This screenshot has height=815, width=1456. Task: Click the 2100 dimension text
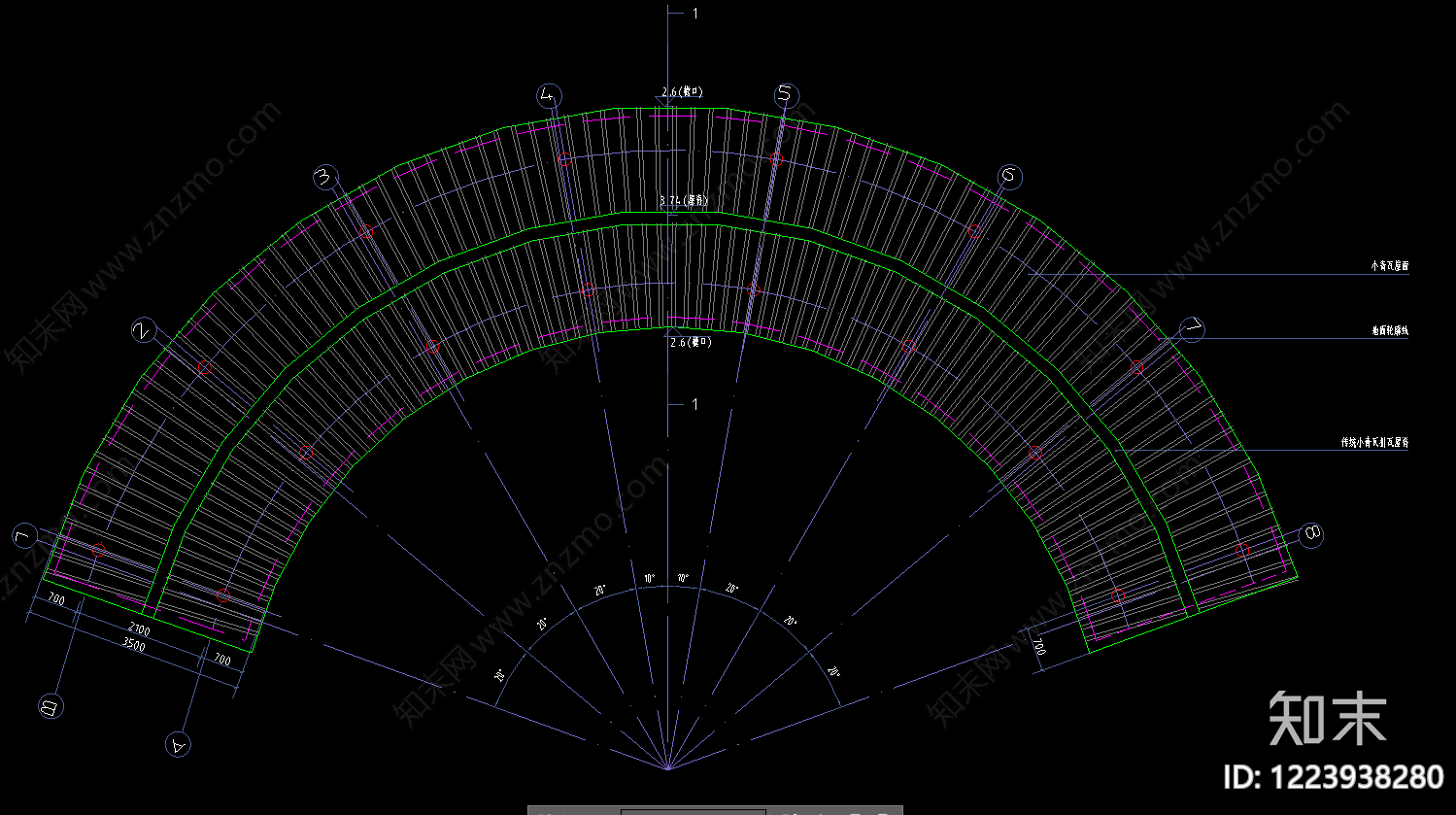click(x=138, y=630)
